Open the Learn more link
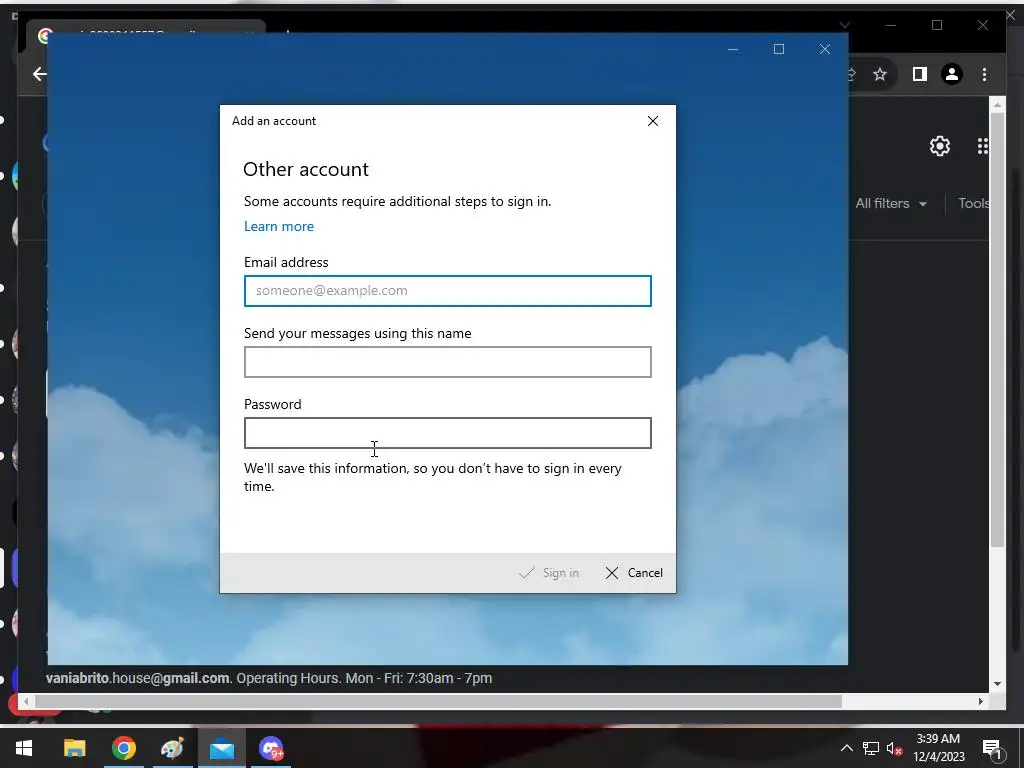This screenshot has height=768, width=1024. 279,227
